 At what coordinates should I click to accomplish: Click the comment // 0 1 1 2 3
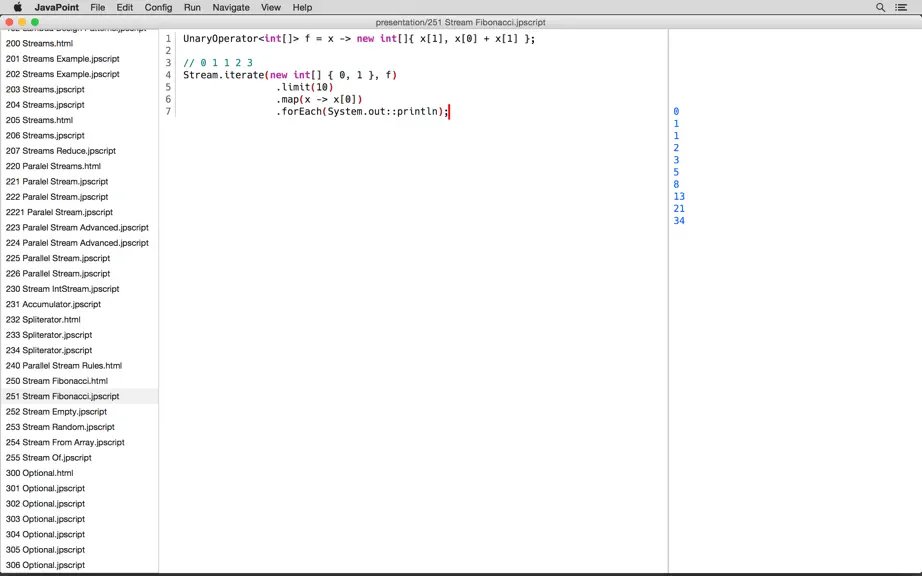pos(218,63)
